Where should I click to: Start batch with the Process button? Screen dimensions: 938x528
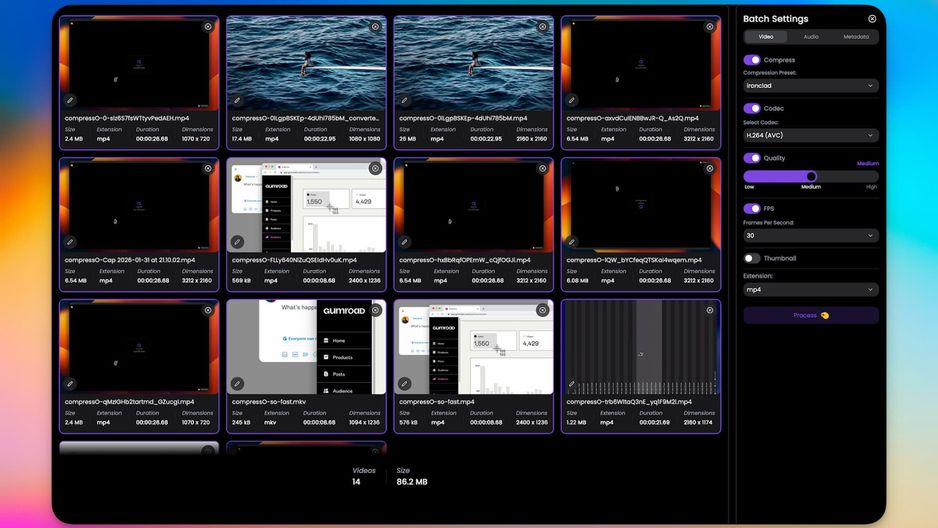point(811,315)
